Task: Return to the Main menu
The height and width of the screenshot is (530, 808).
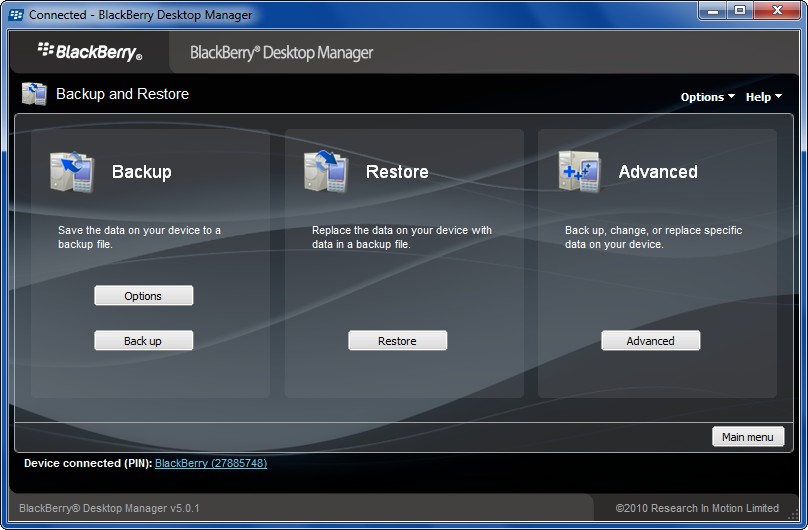Action: click(748, 437)
